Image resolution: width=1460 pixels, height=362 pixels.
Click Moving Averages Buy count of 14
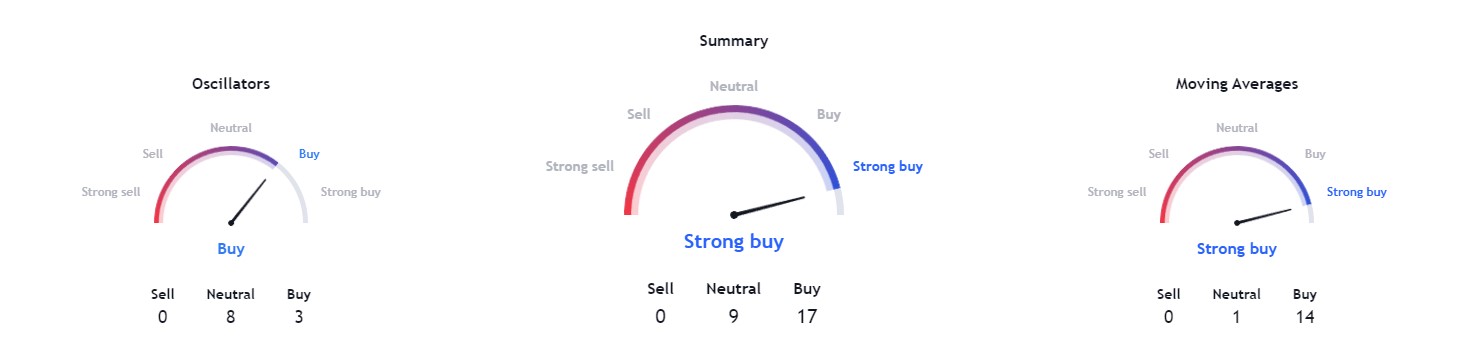(x=1305, y=317)
